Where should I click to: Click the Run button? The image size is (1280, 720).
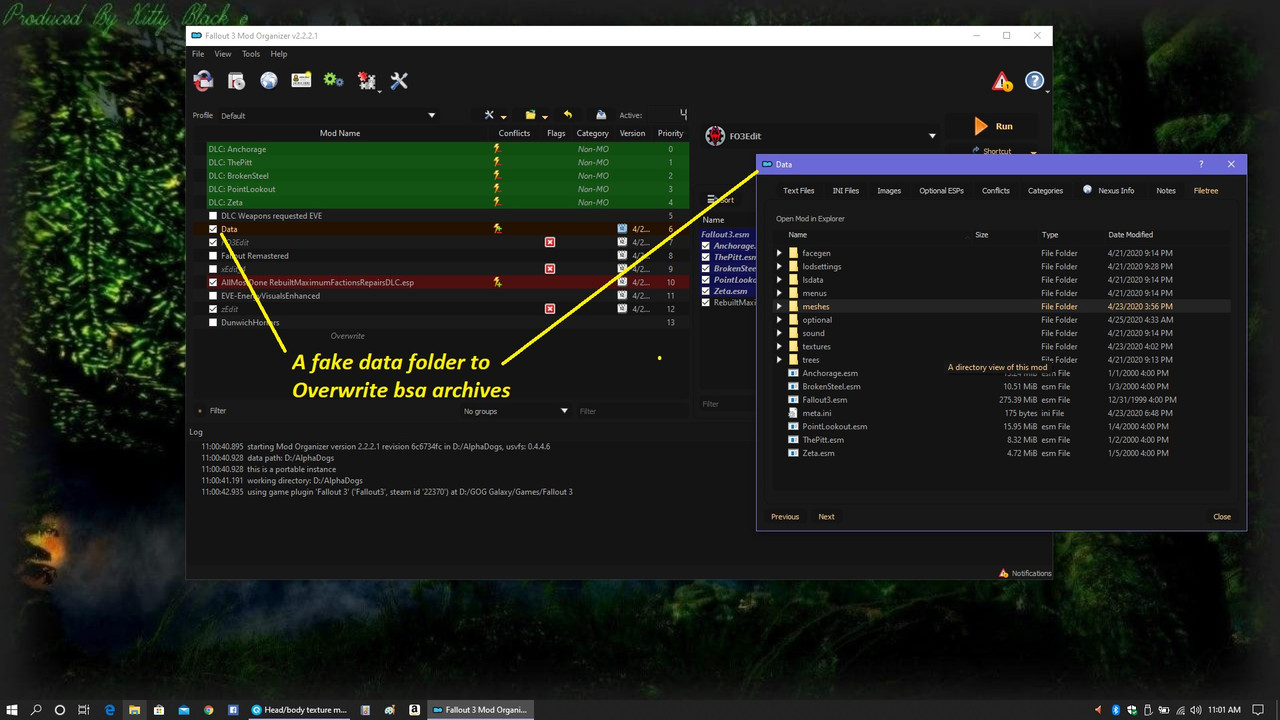click(993, 126)
